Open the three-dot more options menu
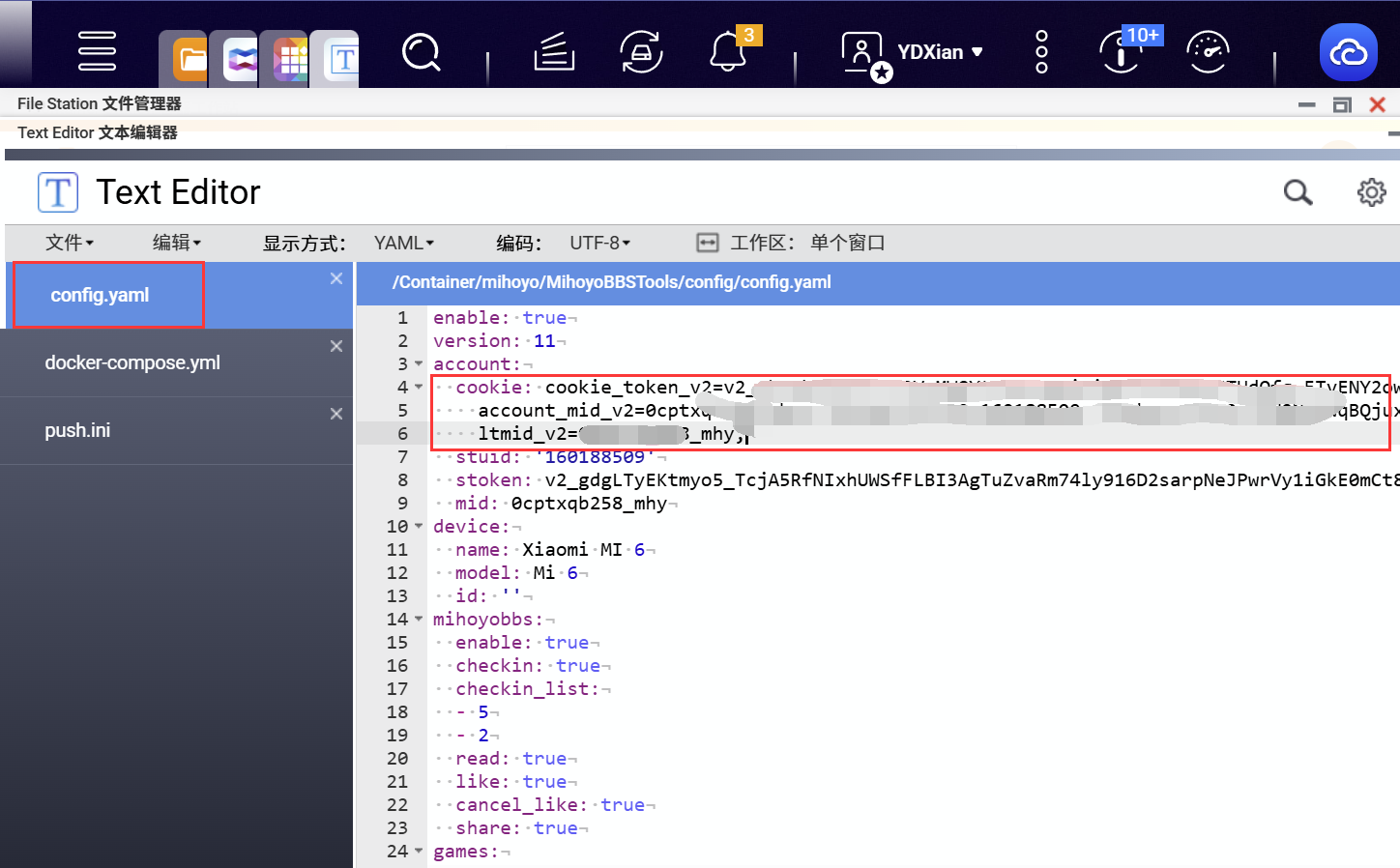 (x=1041, y=51)
